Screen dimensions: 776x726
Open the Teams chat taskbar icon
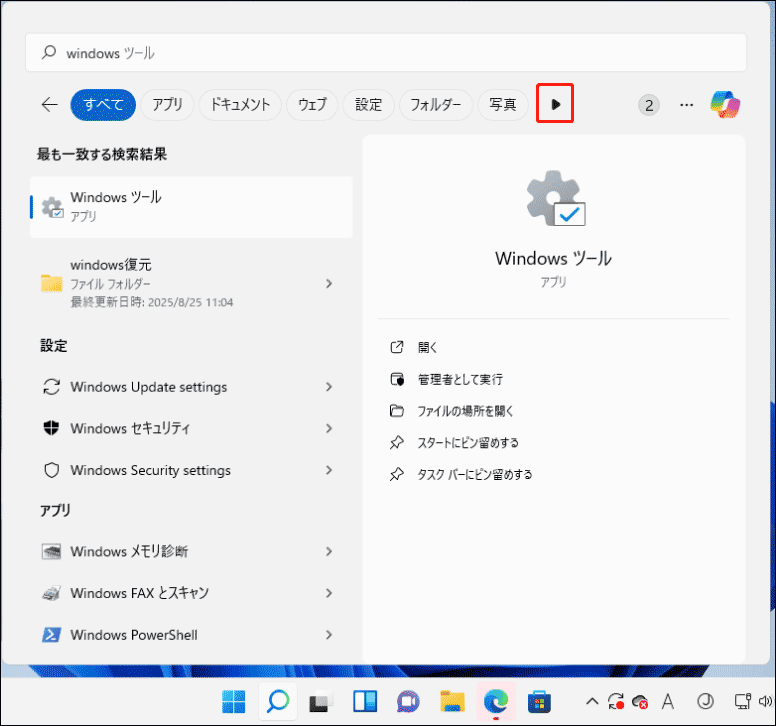tap(408, 701)
